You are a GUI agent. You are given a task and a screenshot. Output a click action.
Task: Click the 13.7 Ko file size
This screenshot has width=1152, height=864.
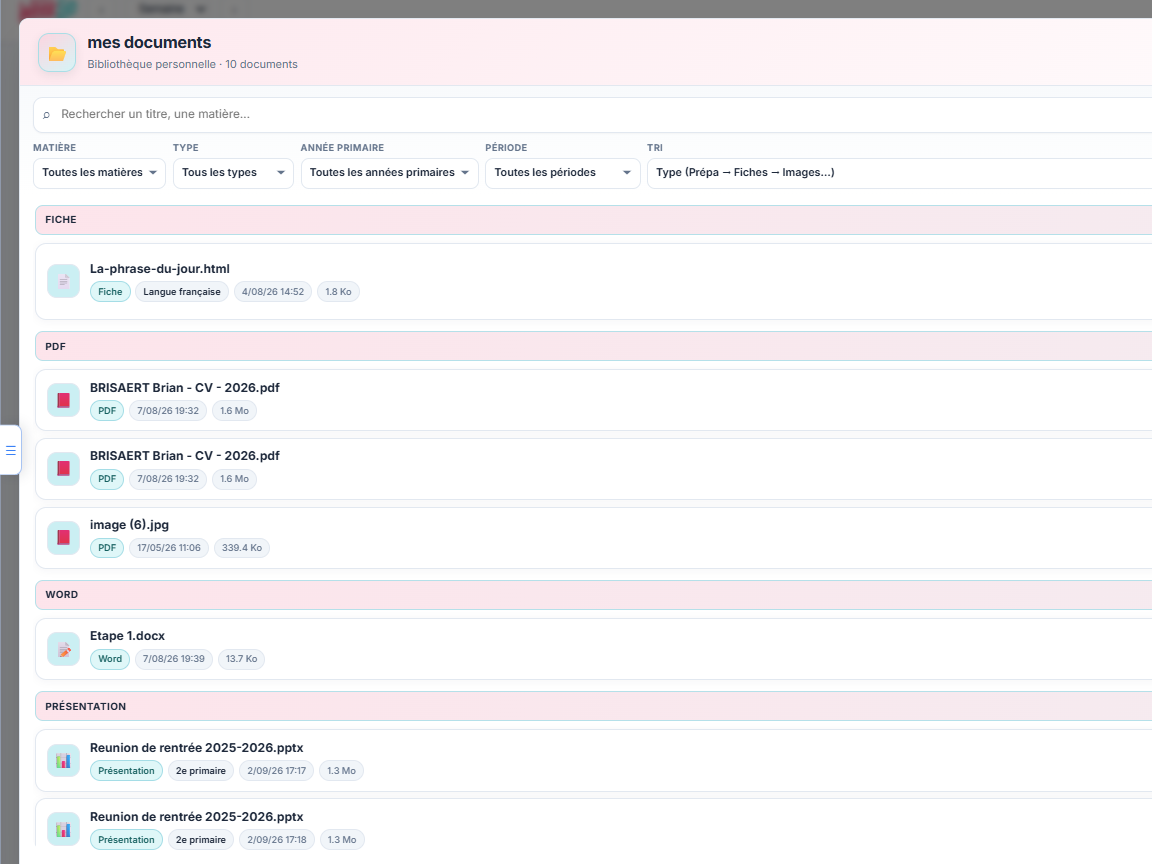coord(241,659)
